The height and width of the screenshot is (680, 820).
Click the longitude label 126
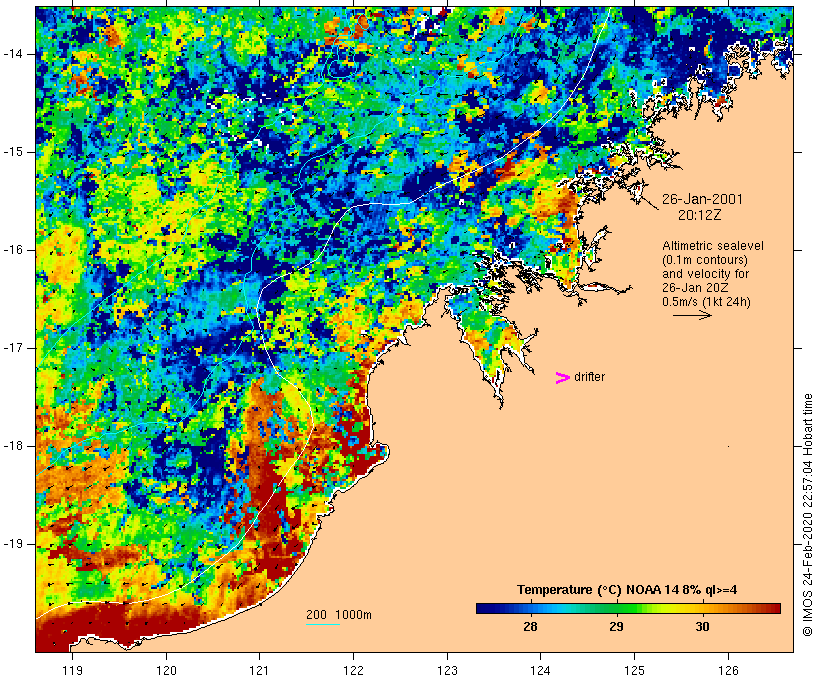coord(728,671)
